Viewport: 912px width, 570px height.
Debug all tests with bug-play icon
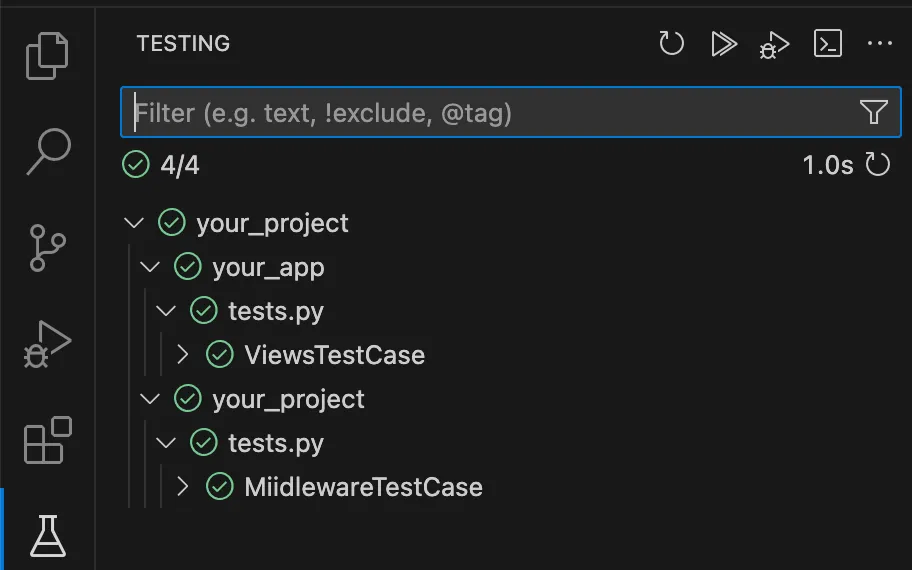coord(775,45)
